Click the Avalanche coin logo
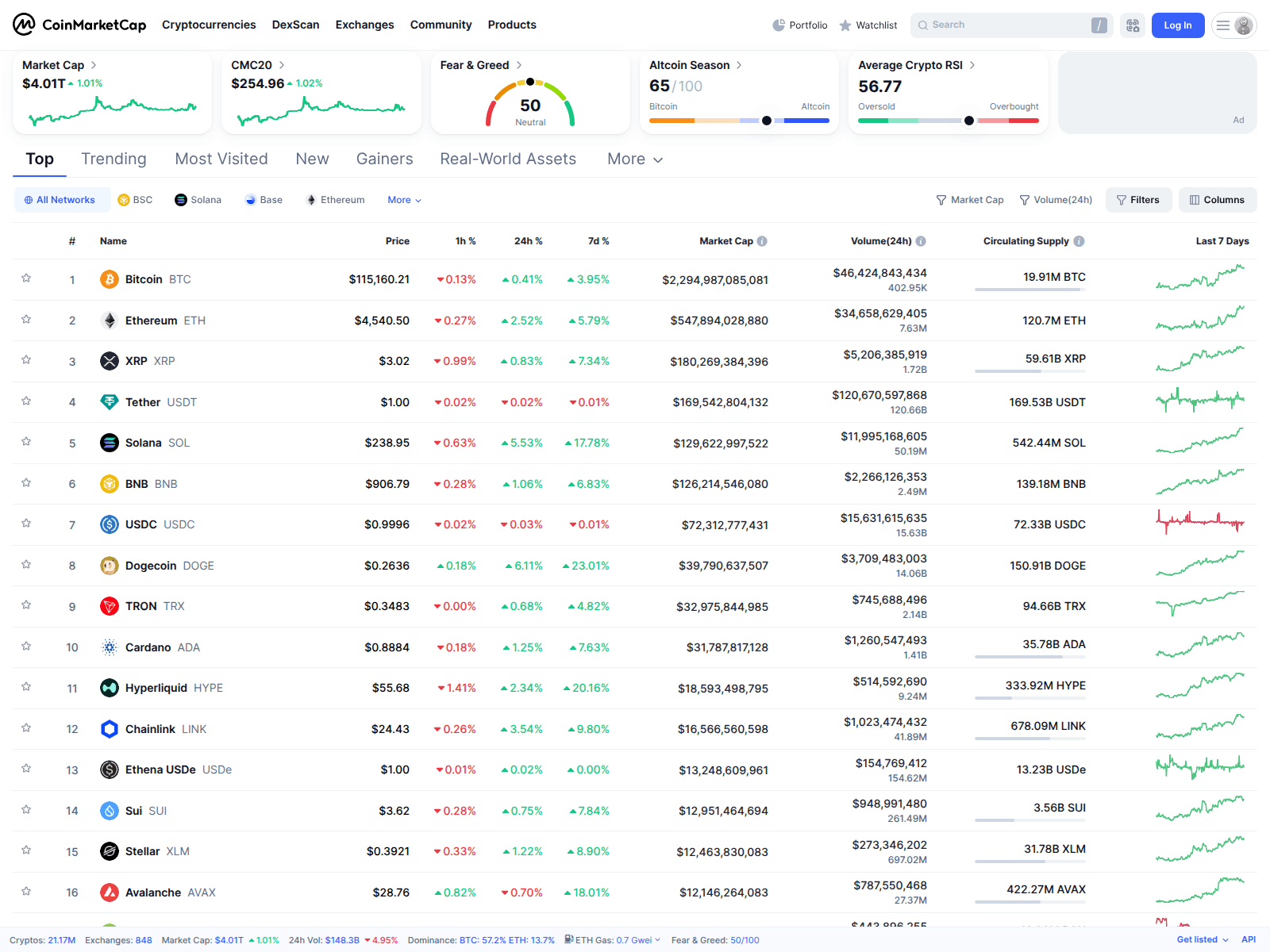The width and height of the screenshot is (1270, 952). 110,892
